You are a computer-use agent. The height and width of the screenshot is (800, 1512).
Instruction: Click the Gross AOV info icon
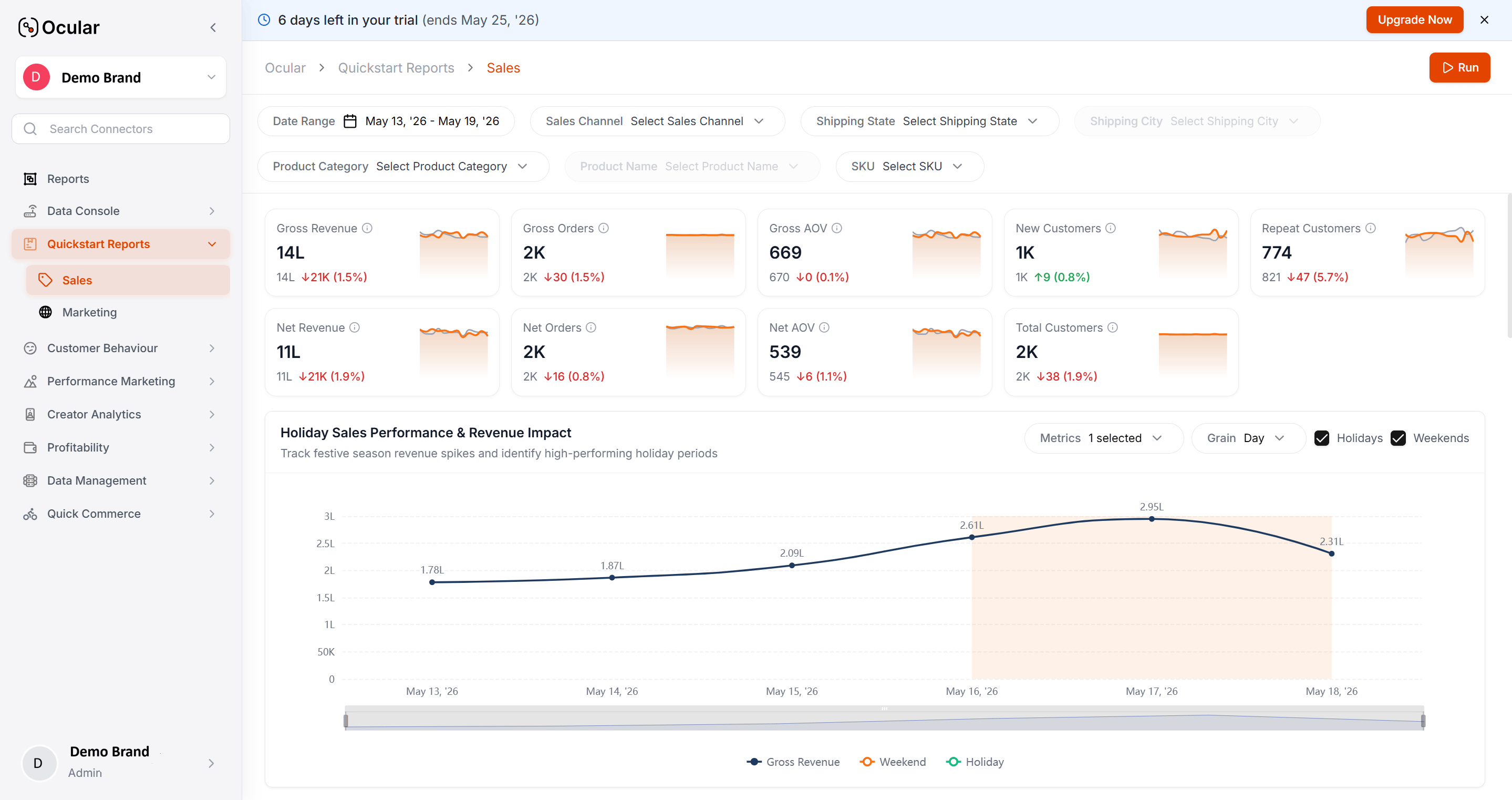click(836, 228)
